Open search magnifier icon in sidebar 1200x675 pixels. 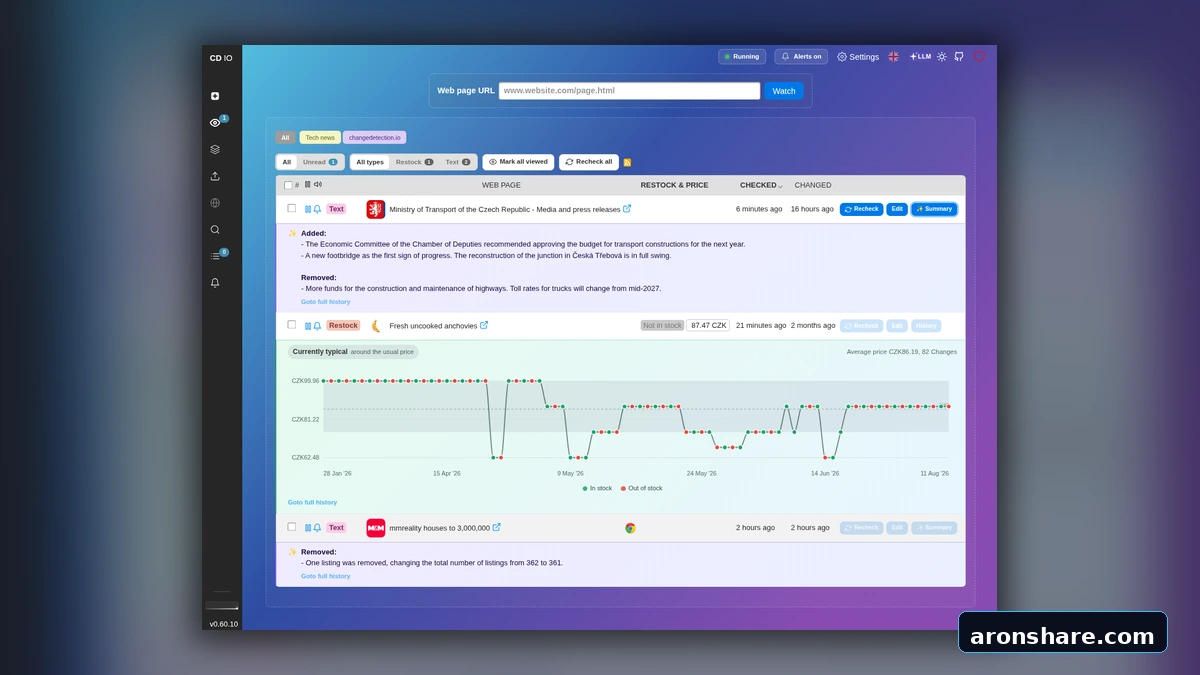pyautogui.click(x=215, y=229)
